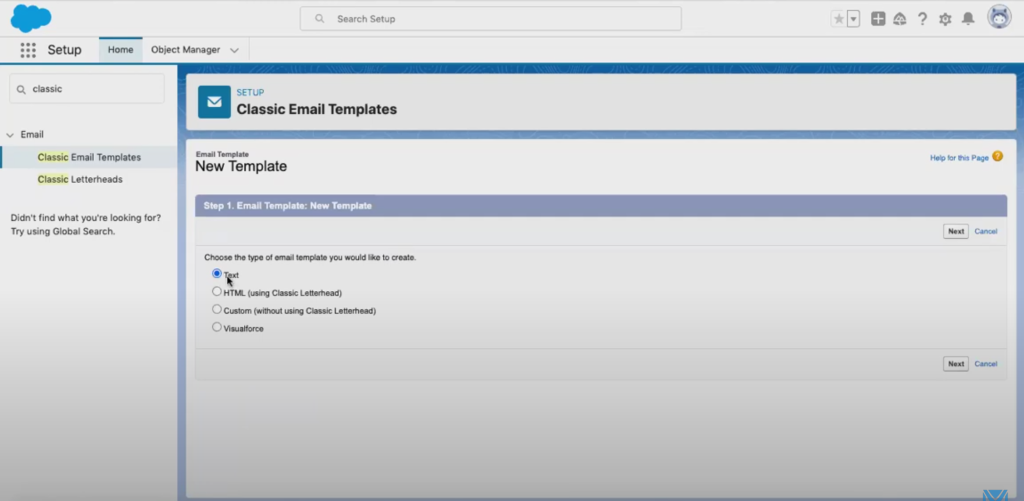Click the top Next button
The image size is (1024, 501).
[x=955, y=231]
